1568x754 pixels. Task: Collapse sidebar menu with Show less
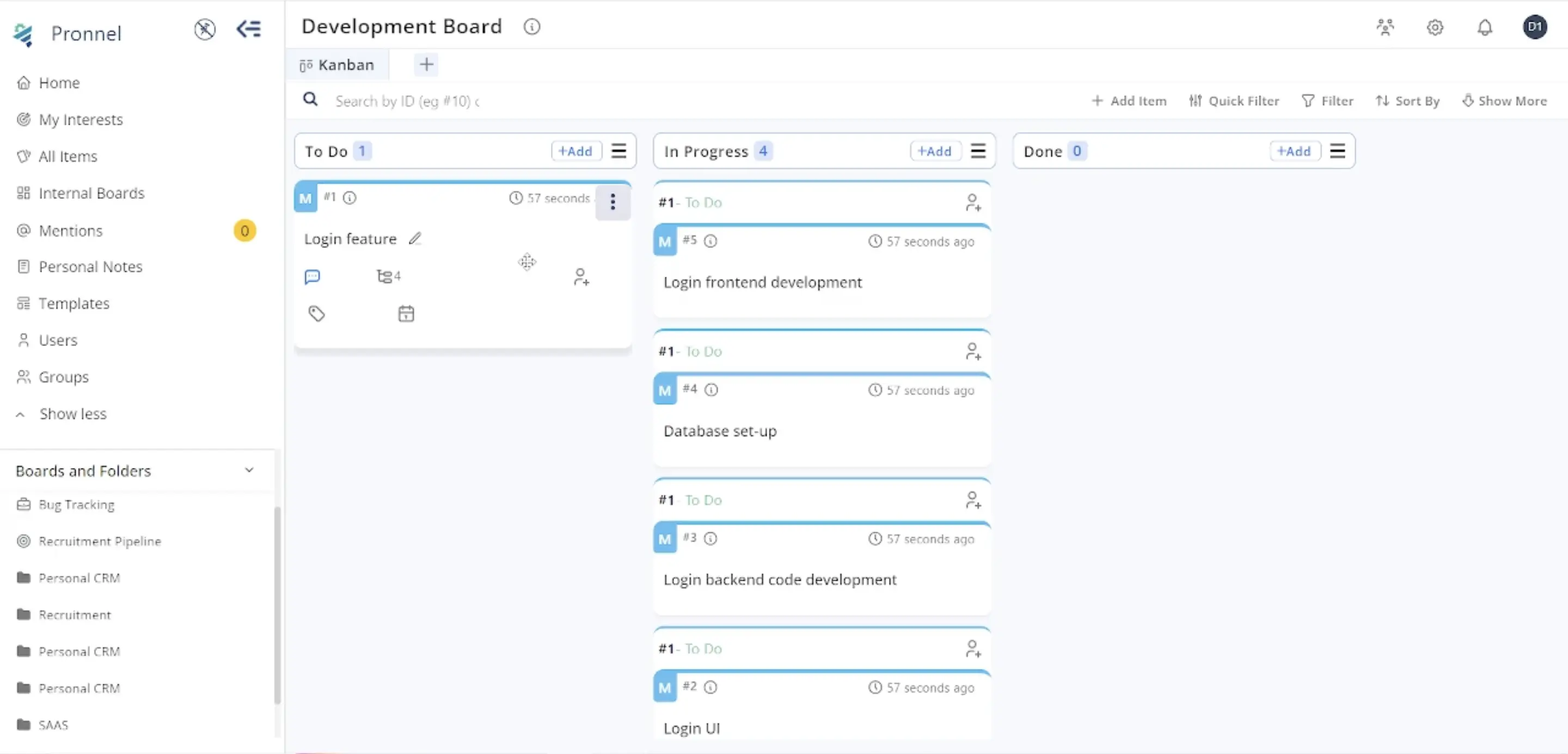72,414
